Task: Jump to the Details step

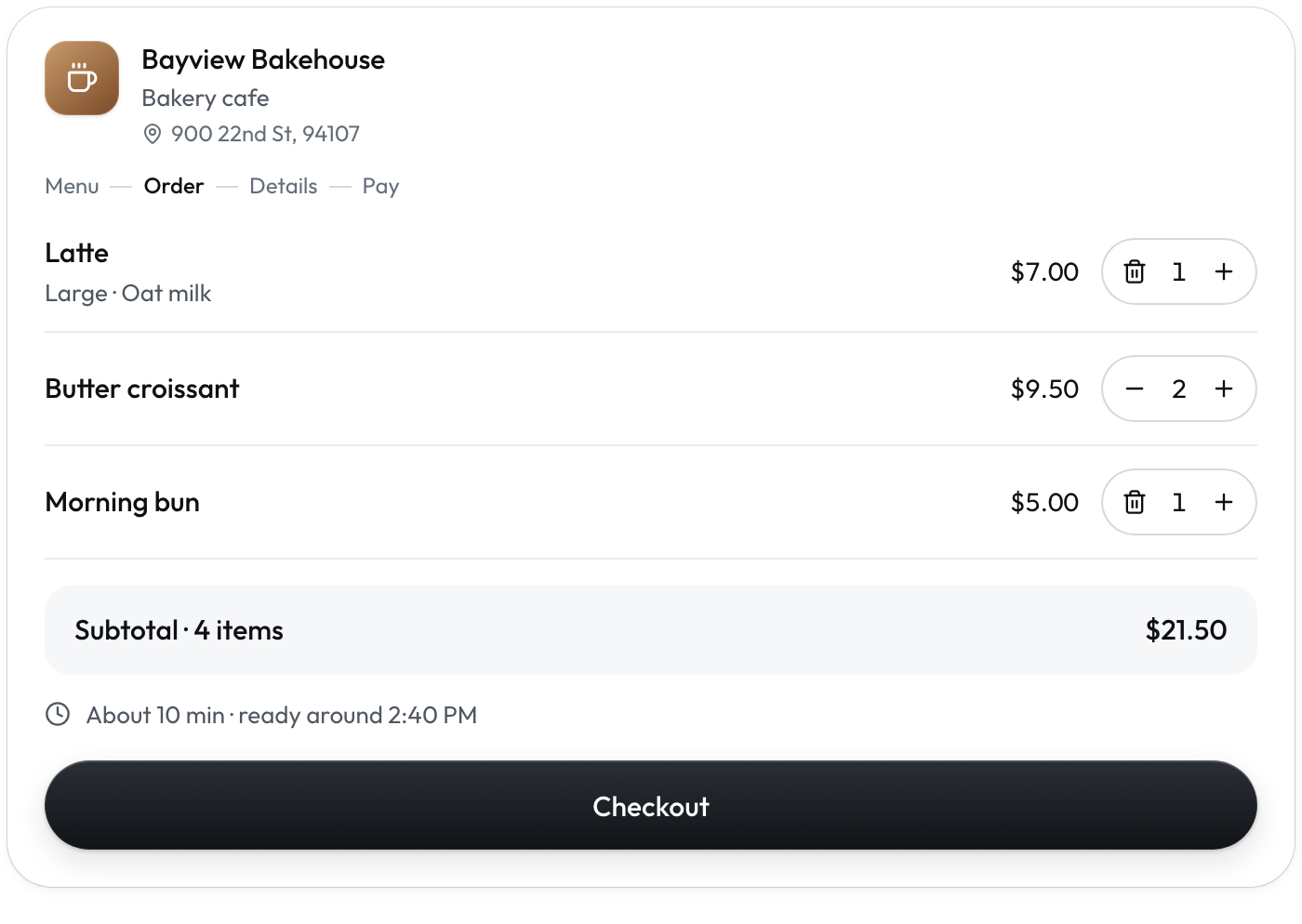Action: click(284, 186)
